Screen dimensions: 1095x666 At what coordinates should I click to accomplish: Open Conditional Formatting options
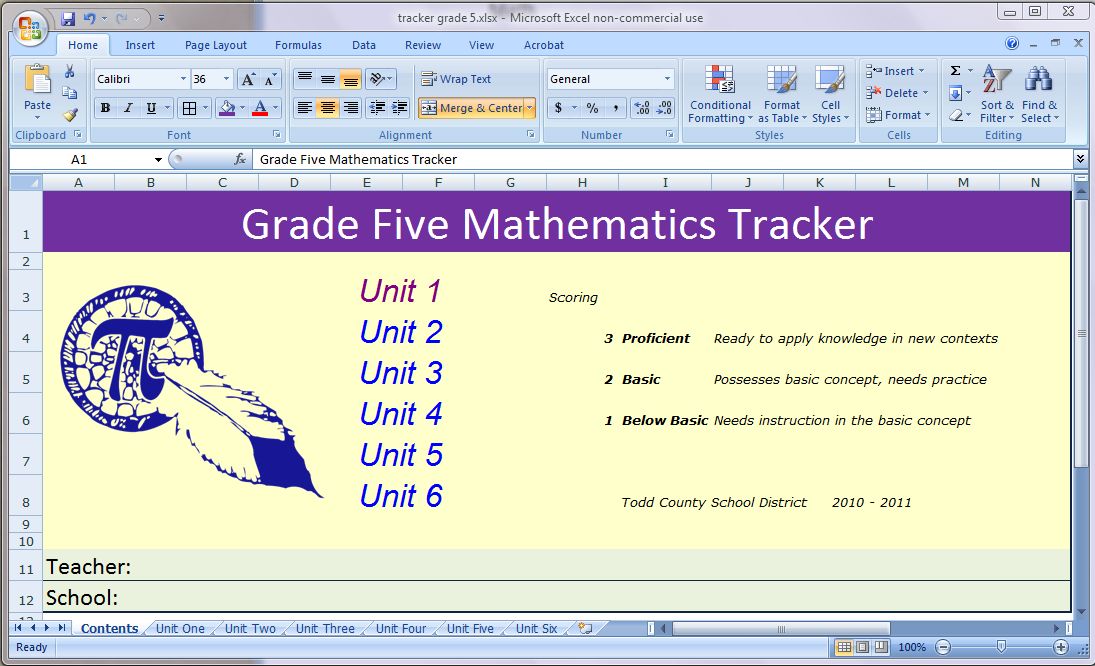[x=719, y=96]
